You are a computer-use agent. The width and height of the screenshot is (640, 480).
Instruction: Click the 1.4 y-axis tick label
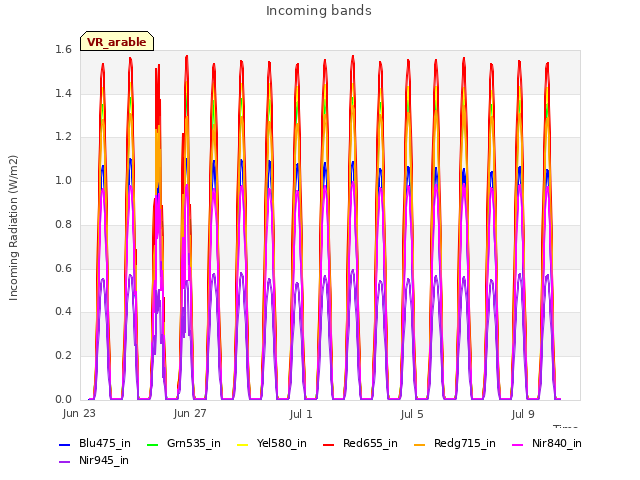tap(63, 93)
